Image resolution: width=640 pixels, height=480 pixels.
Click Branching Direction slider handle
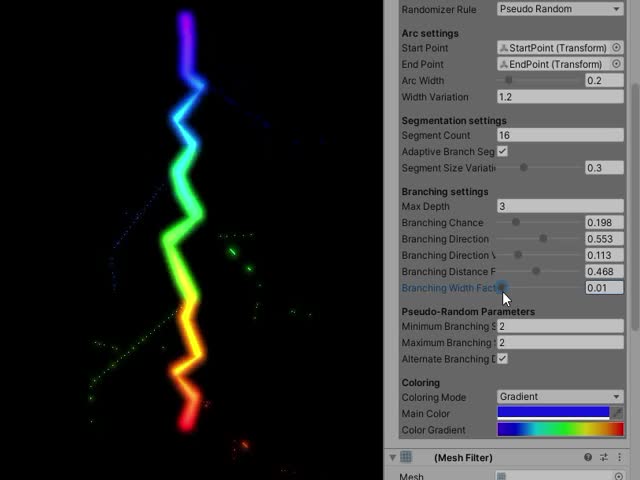pos(543,238)
